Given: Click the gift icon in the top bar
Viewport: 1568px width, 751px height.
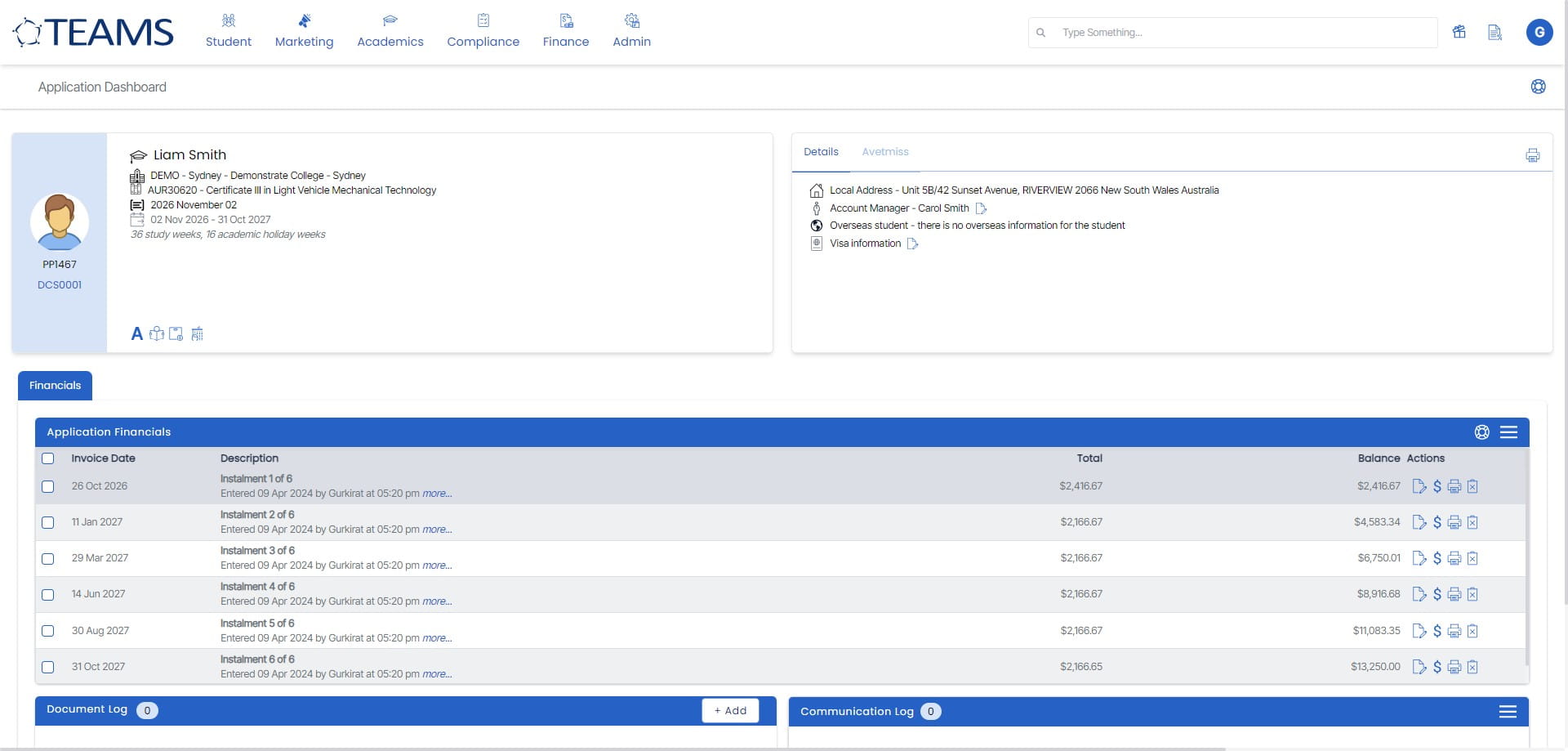Looking at the screenshot, I should (x=1459, y=32).
